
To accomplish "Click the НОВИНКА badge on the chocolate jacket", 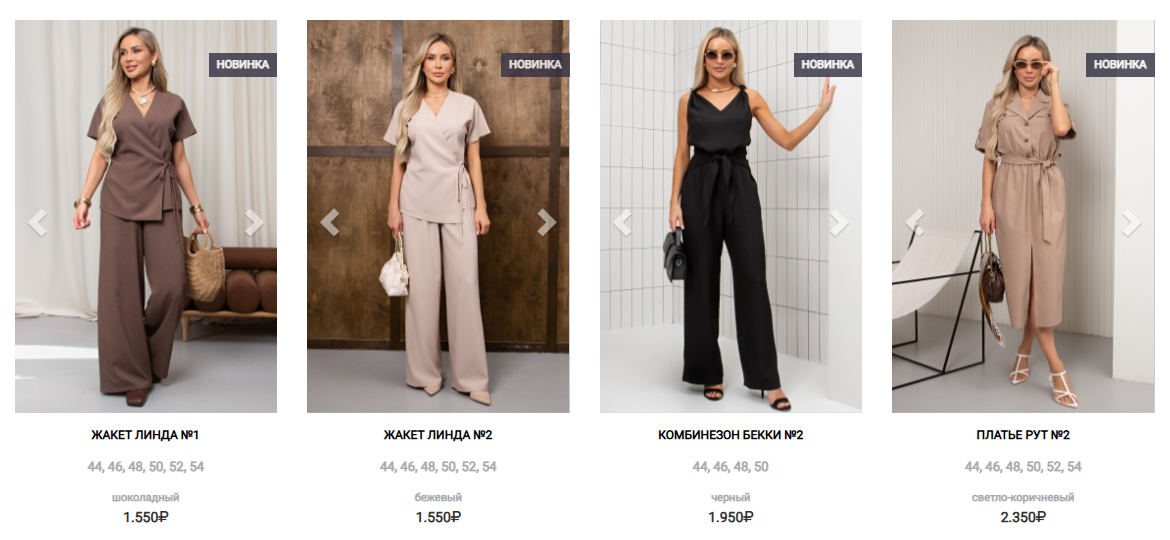I will [243, 65].
